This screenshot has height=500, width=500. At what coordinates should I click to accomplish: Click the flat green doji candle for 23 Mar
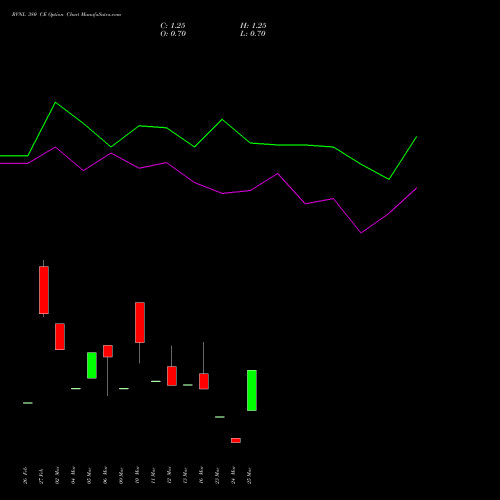(220, 417)
